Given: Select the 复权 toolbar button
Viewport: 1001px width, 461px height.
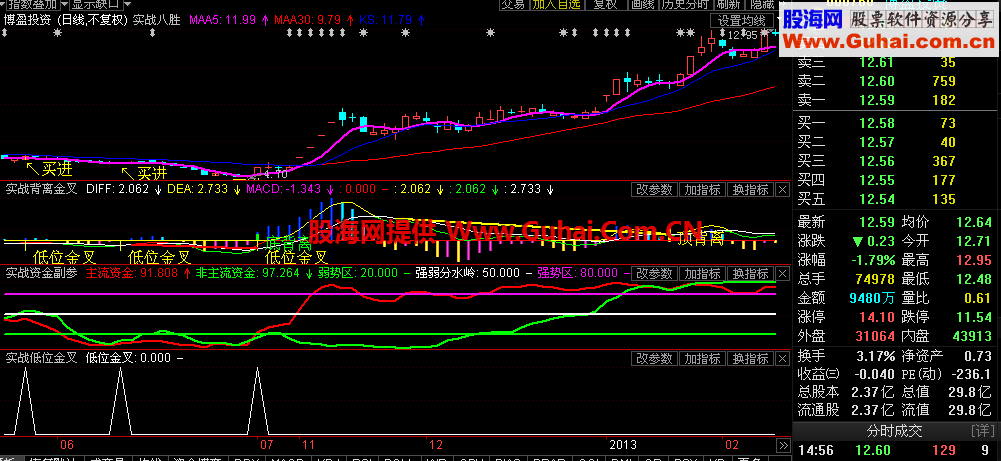Looking at the screenshot, I should click(x=605, y=4).
